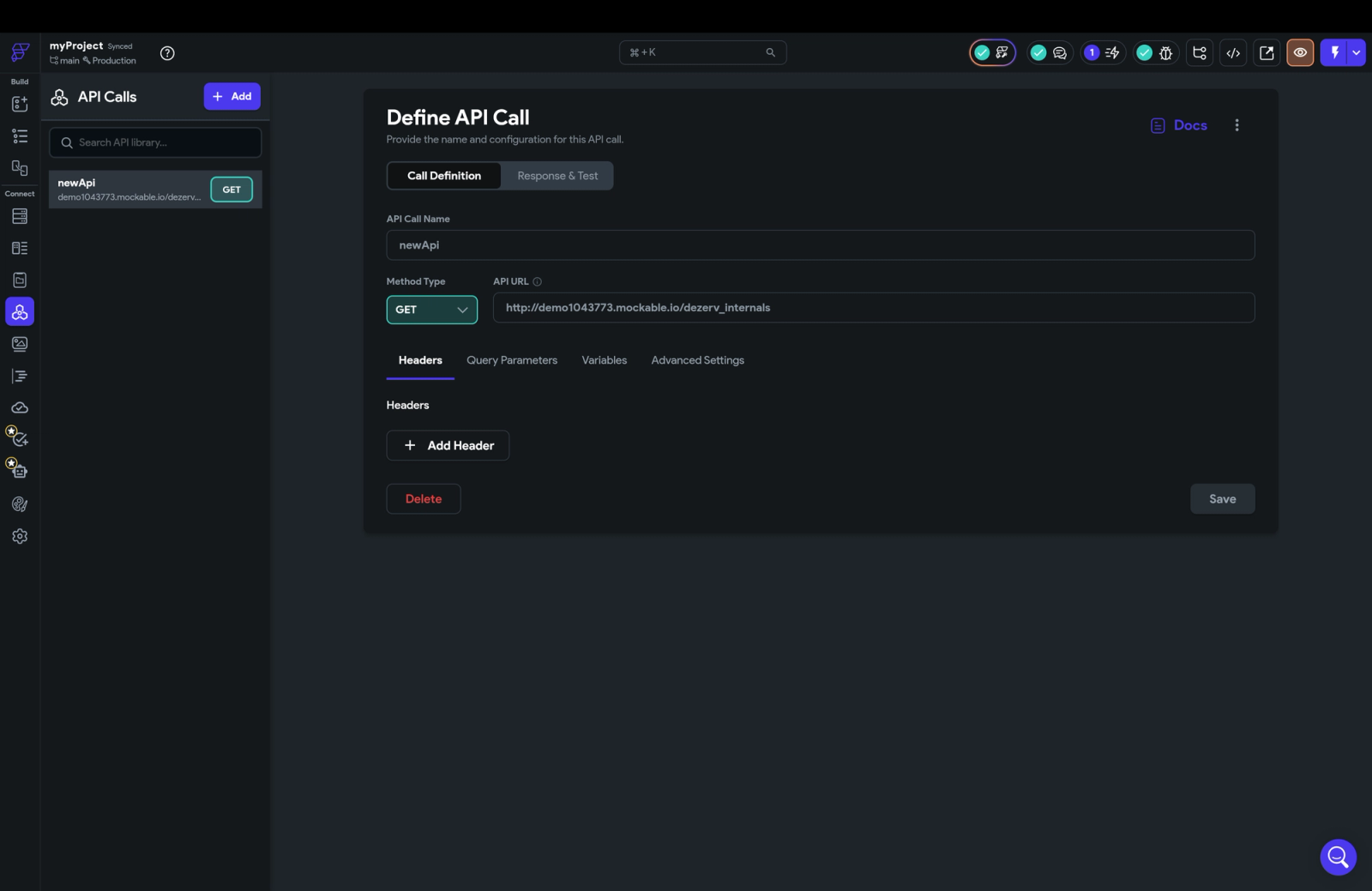
Task: Click the main branch label
Action: [65, 61]
